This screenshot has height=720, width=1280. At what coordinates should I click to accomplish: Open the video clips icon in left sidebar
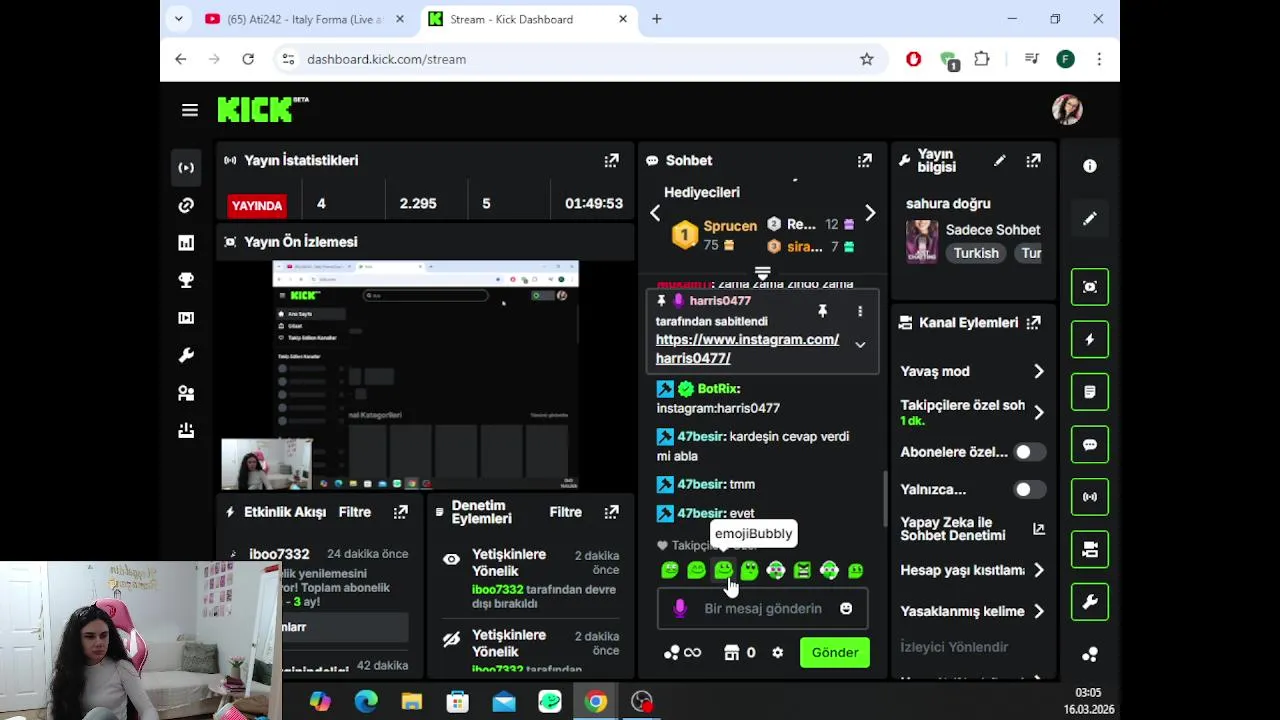pos(186,318)
